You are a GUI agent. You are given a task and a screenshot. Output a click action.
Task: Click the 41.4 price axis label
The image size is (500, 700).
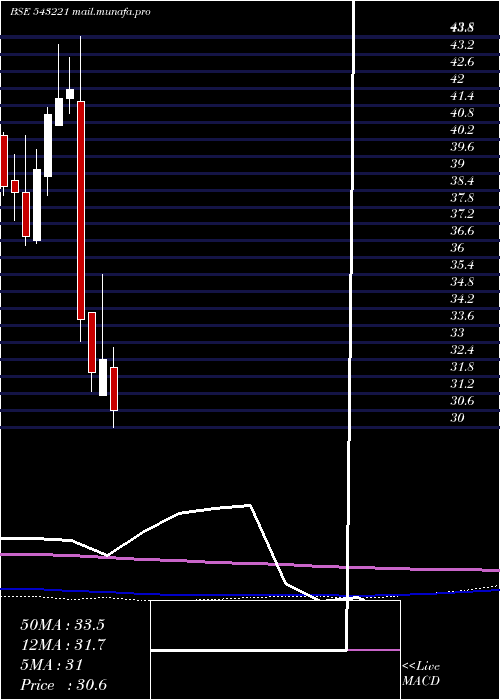click(x=462, y=96)
